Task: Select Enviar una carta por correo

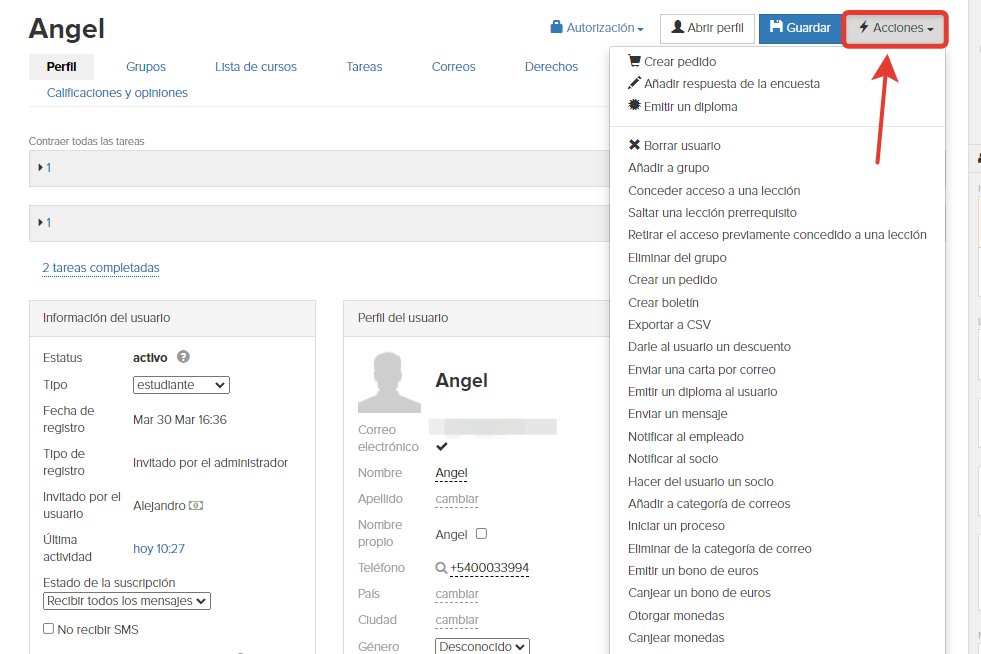Action: pyautogui.click(x=701, y=370)
